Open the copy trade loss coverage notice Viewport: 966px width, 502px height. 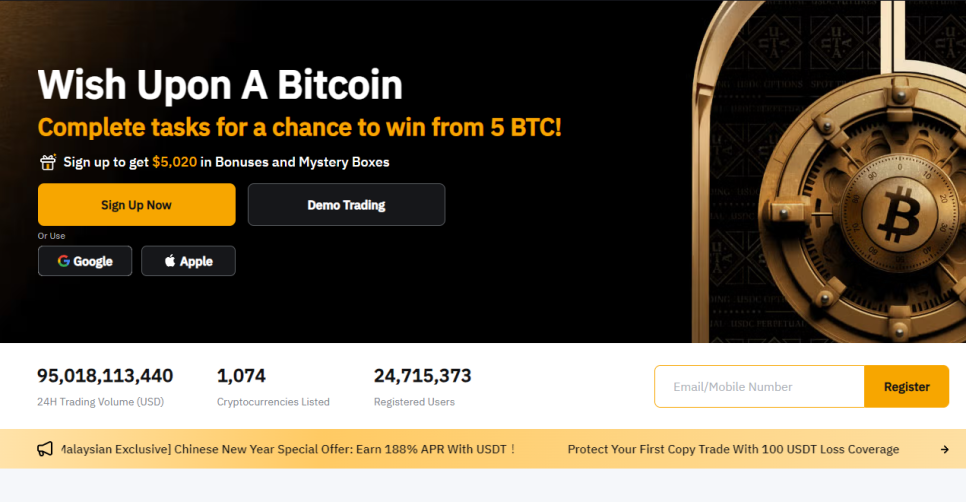(x=733, y=449)
